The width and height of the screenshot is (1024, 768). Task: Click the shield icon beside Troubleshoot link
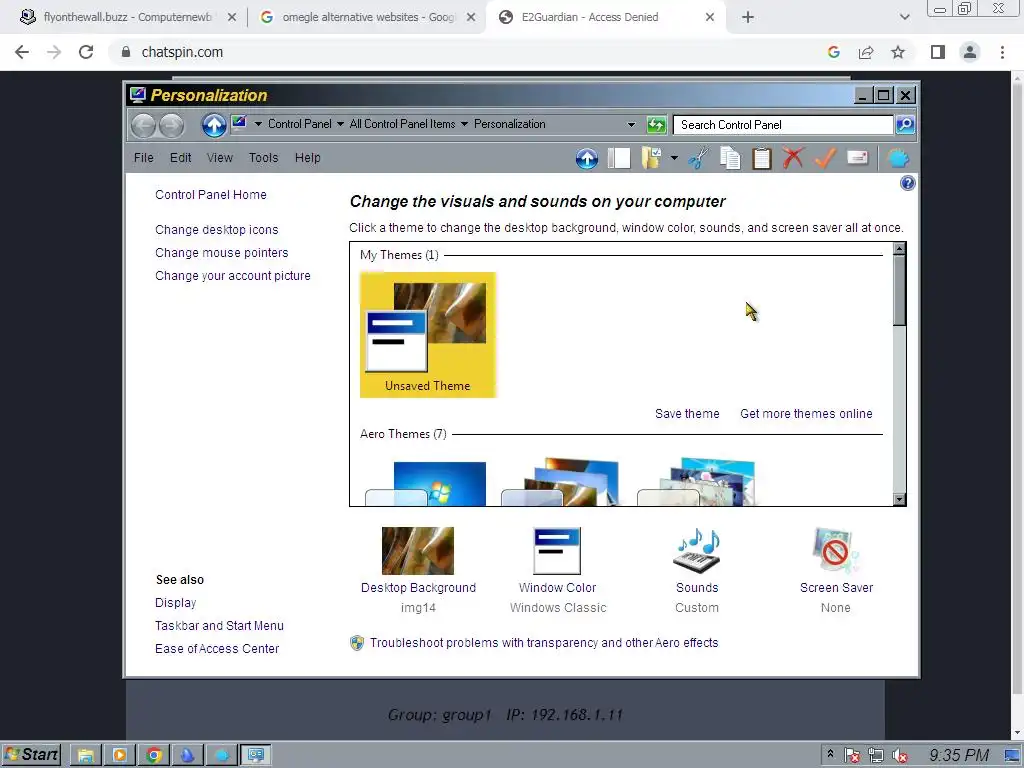pos(357,643)
